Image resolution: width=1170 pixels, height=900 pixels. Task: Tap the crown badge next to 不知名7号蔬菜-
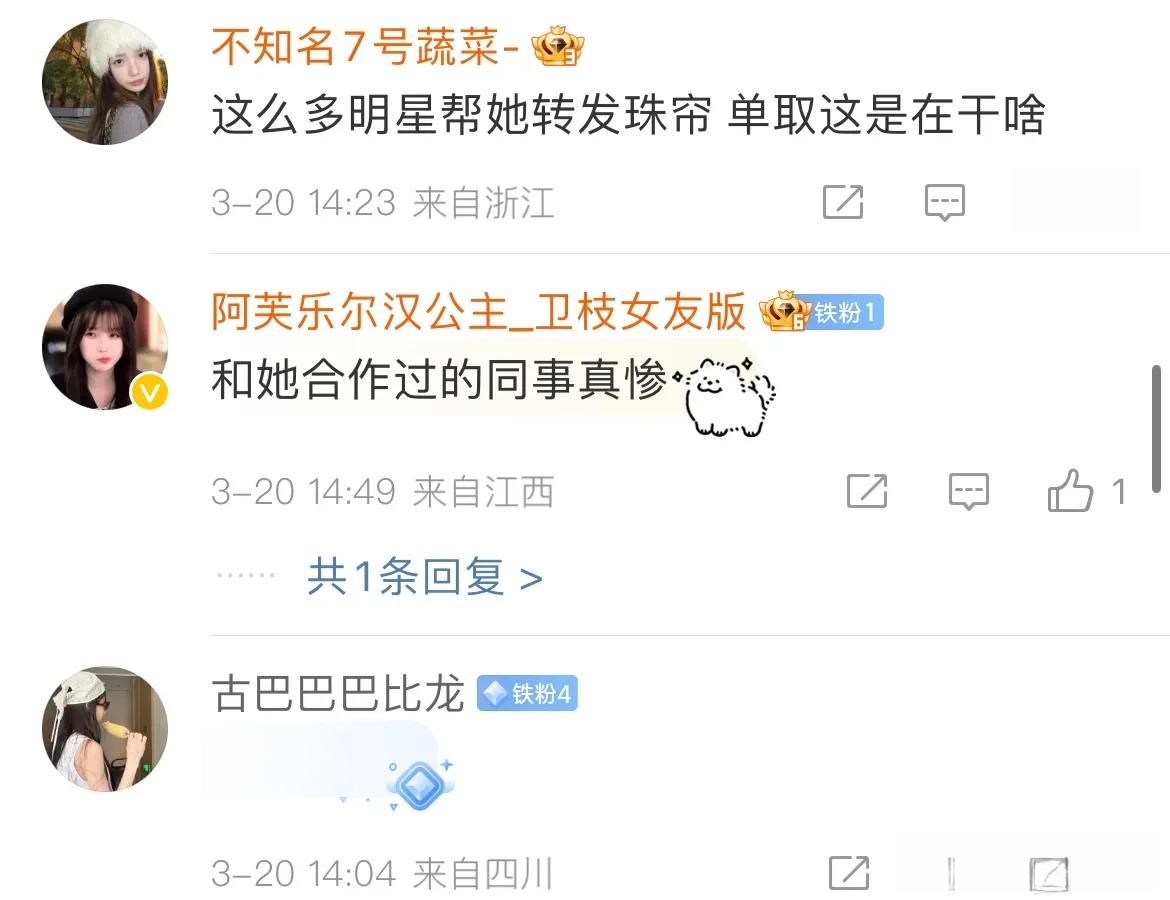click(x=557, y=46)
